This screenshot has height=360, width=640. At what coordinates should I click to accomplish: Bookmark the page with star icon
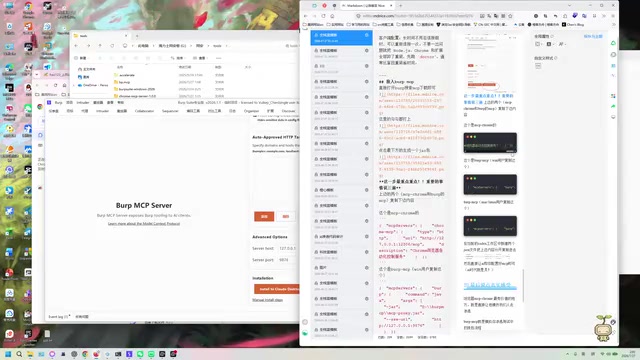pos(510,16)
